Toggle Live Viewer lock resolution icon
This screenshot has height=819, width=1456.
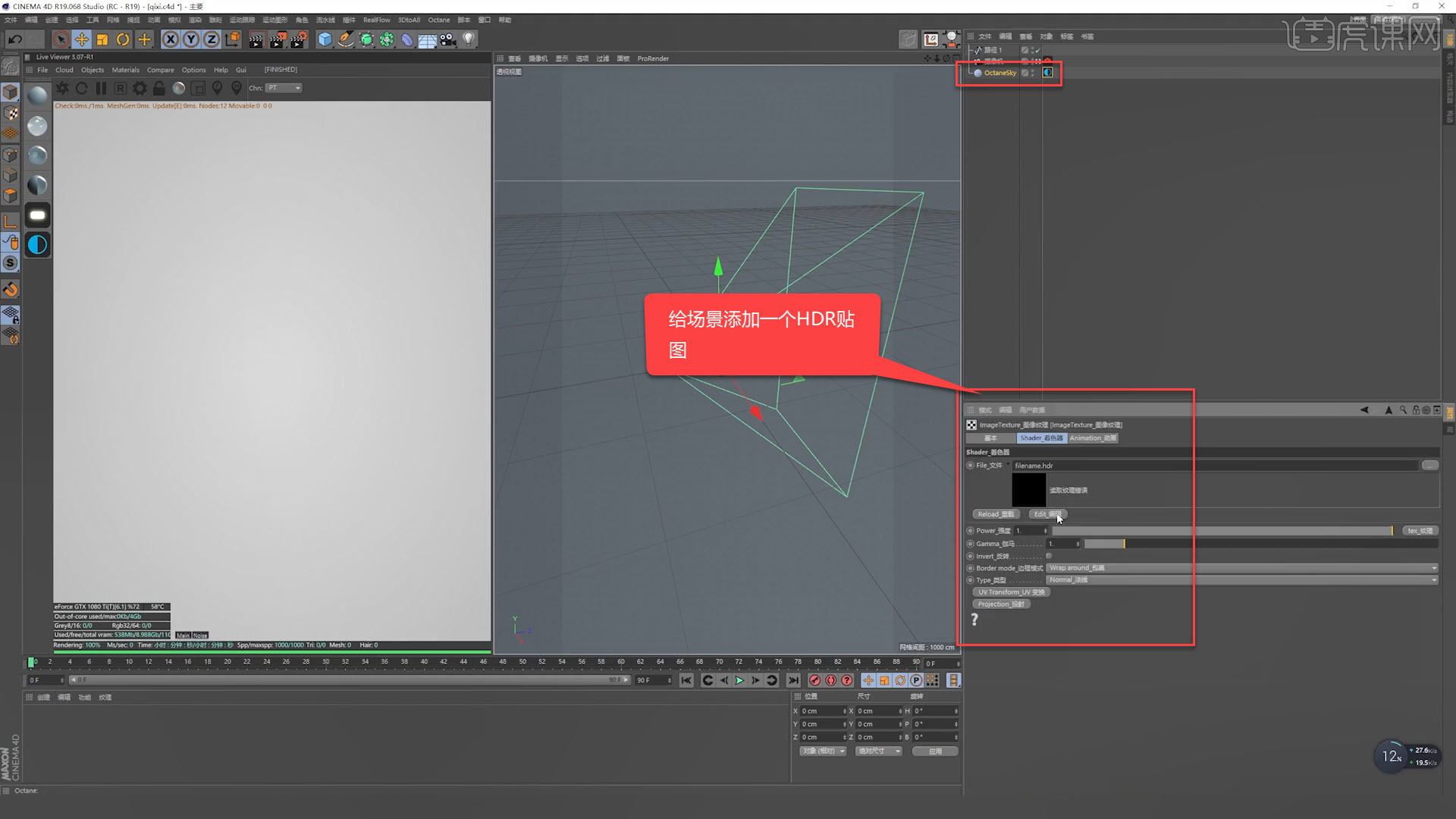click(159, 88)
